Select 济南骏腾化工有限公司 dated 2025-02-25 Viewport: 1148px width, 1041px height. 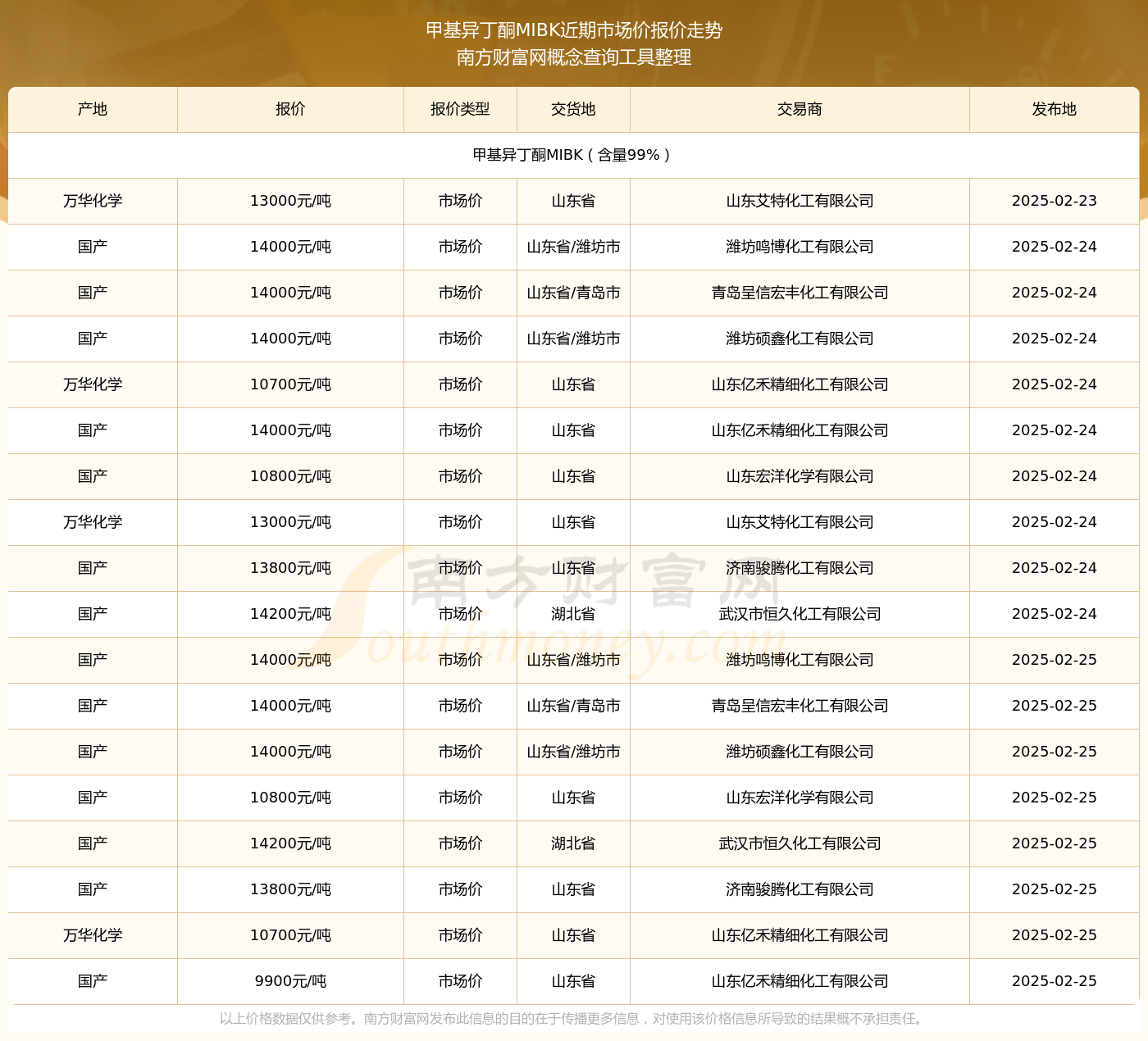coord(799,889)
